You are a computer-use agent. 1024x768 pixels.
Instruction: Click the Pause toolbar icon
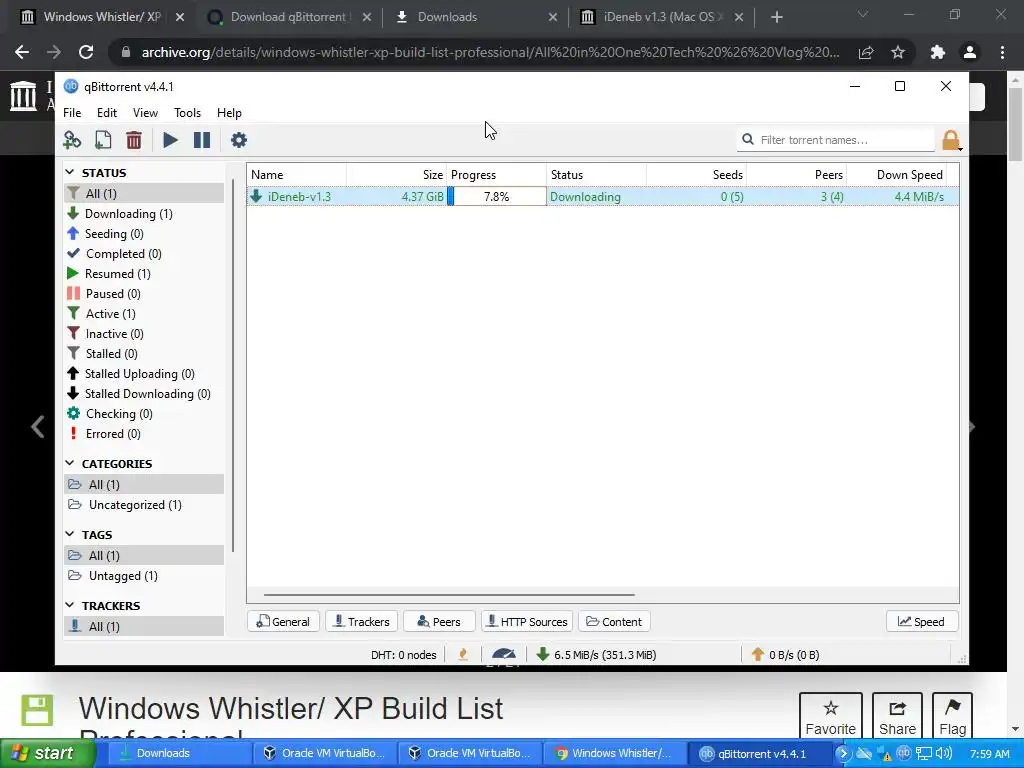(x=202, y=140)
